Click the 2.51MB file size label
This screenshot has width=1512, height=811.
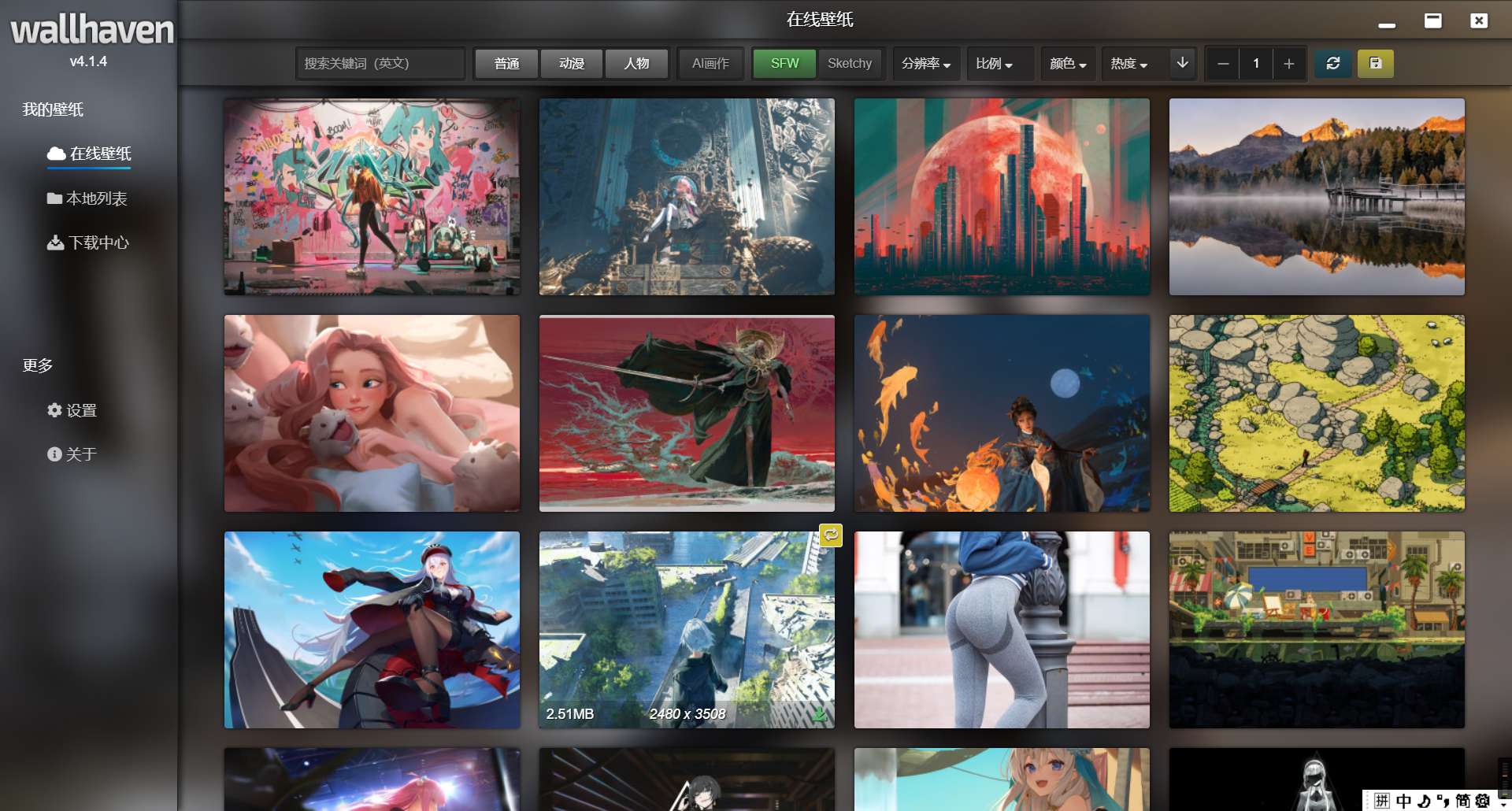click(x=570, y=714)
